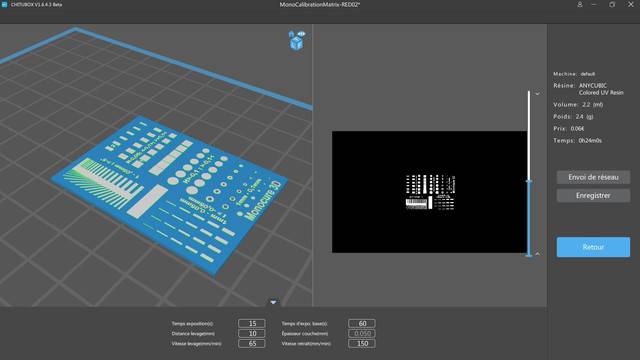The height and width of the screenshot is (360, 640).
Task: Click the Envoi de réseau button
Action: [593, 177]
